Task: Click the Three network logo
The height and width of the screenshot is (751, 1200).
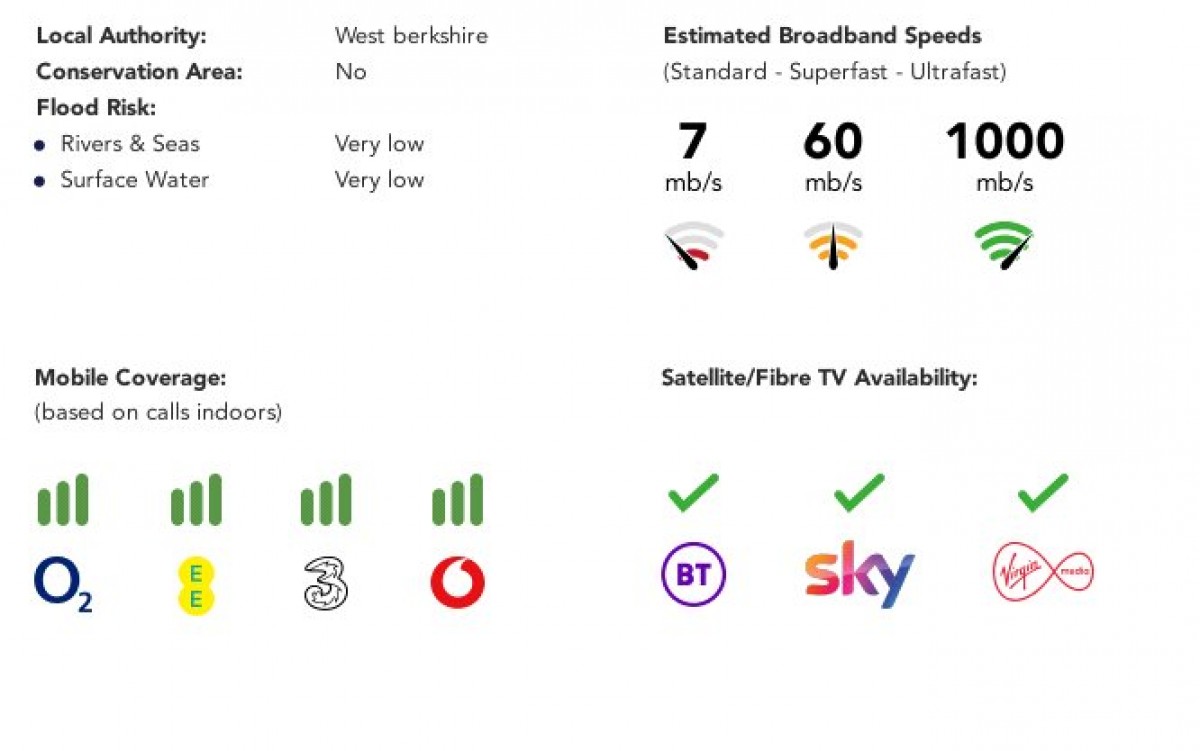Action: pyautogui.click(x=326, y=584)
